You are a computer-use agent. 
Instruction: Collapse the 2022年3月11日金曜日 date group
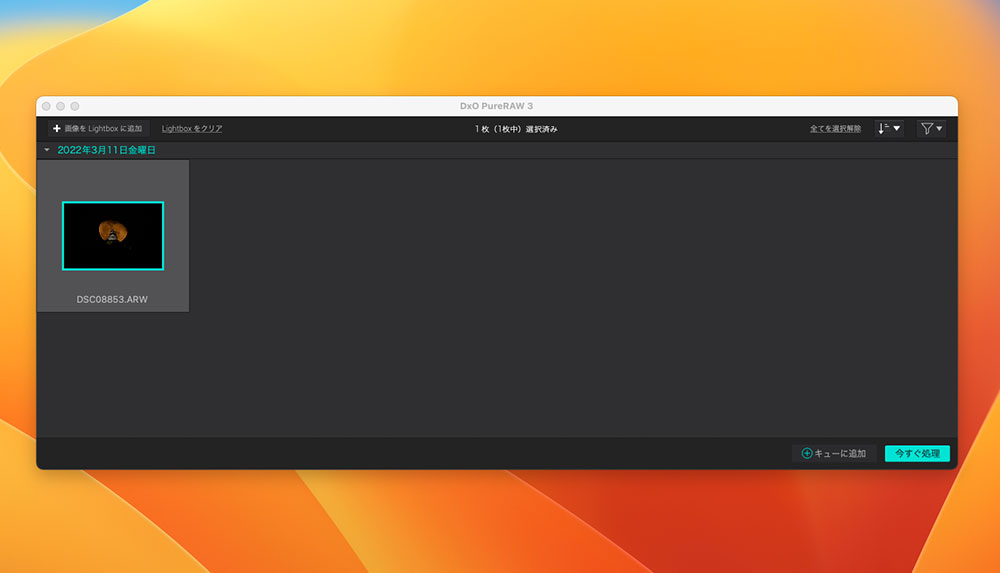47,150
